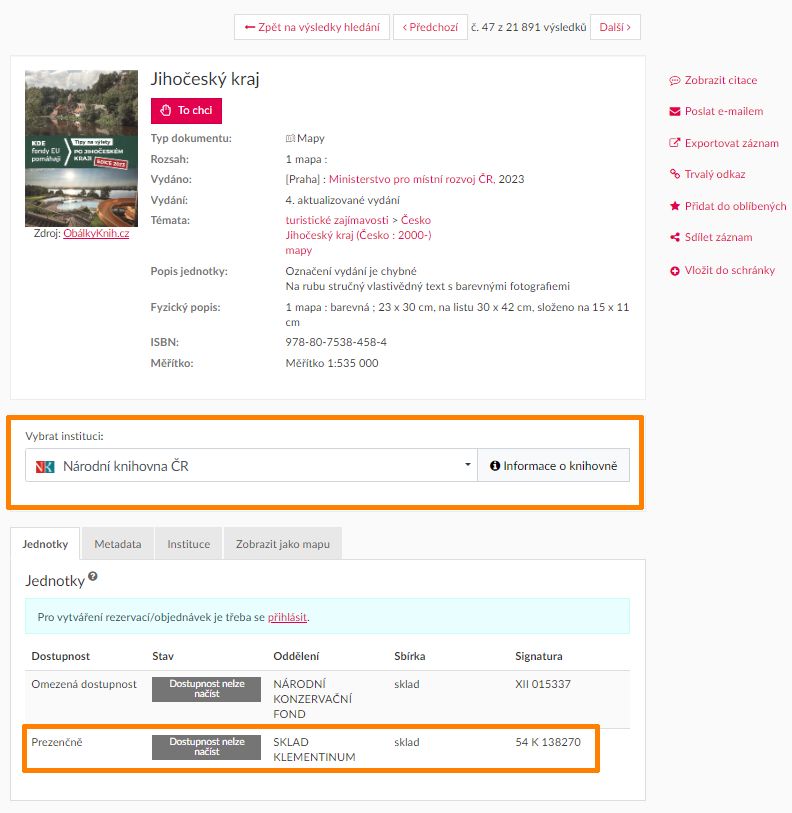Click the Sdílet záznam share icon

pos(674,237)
